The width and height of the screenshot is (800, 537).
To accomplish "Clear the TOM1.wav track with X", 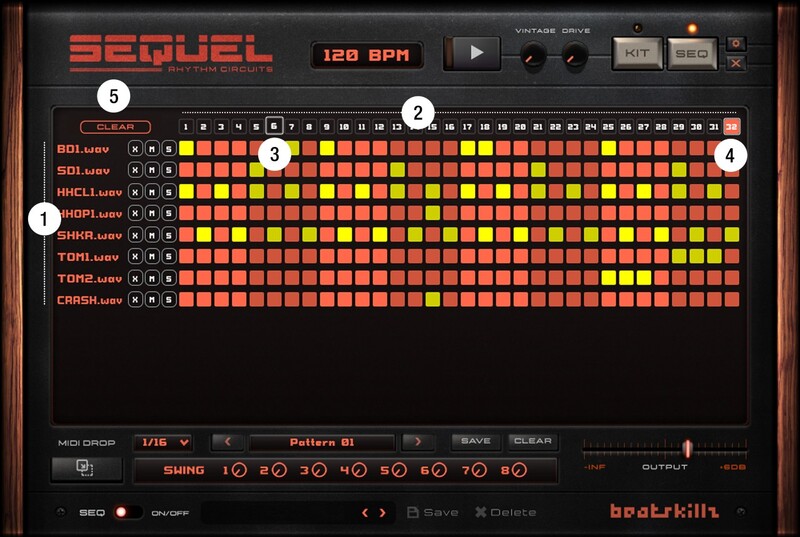I will [135, 257].
